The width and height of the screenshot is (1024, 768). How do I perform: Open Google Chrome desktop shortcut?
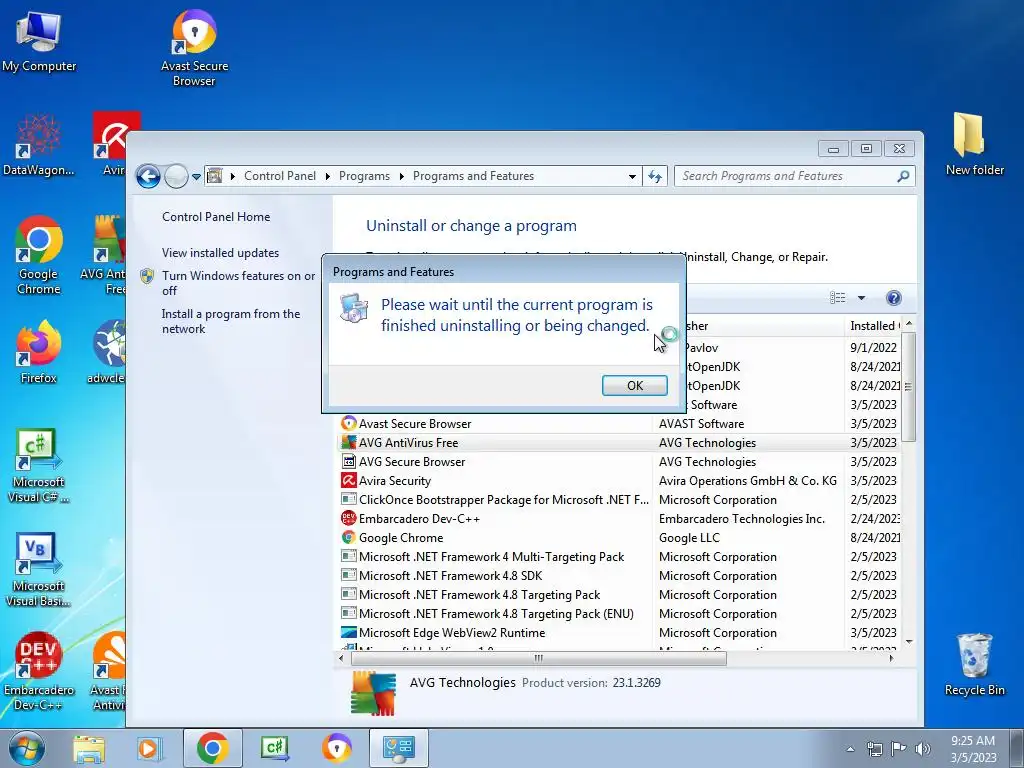click(39, 255)
